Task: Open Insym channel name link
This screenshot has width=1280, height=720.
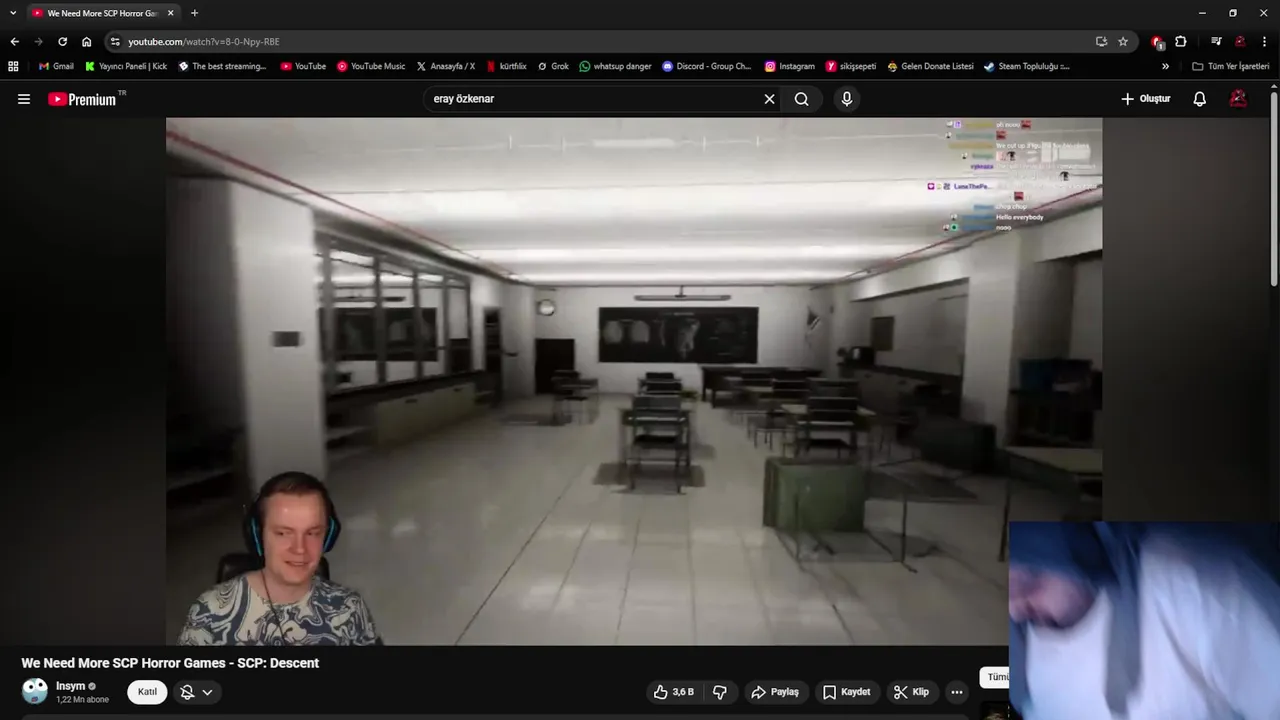Action: pos(70,686)
